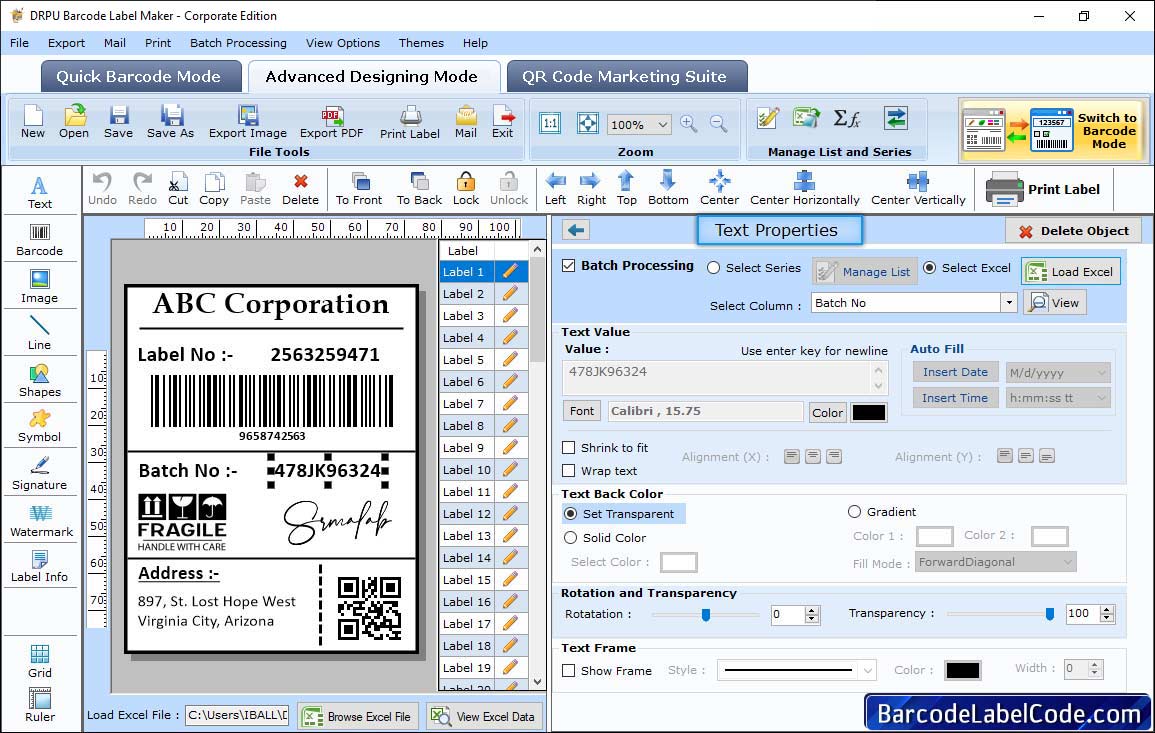Open the frame Style dropdown
The image size is (1155, 733).
tap(868, 670)
